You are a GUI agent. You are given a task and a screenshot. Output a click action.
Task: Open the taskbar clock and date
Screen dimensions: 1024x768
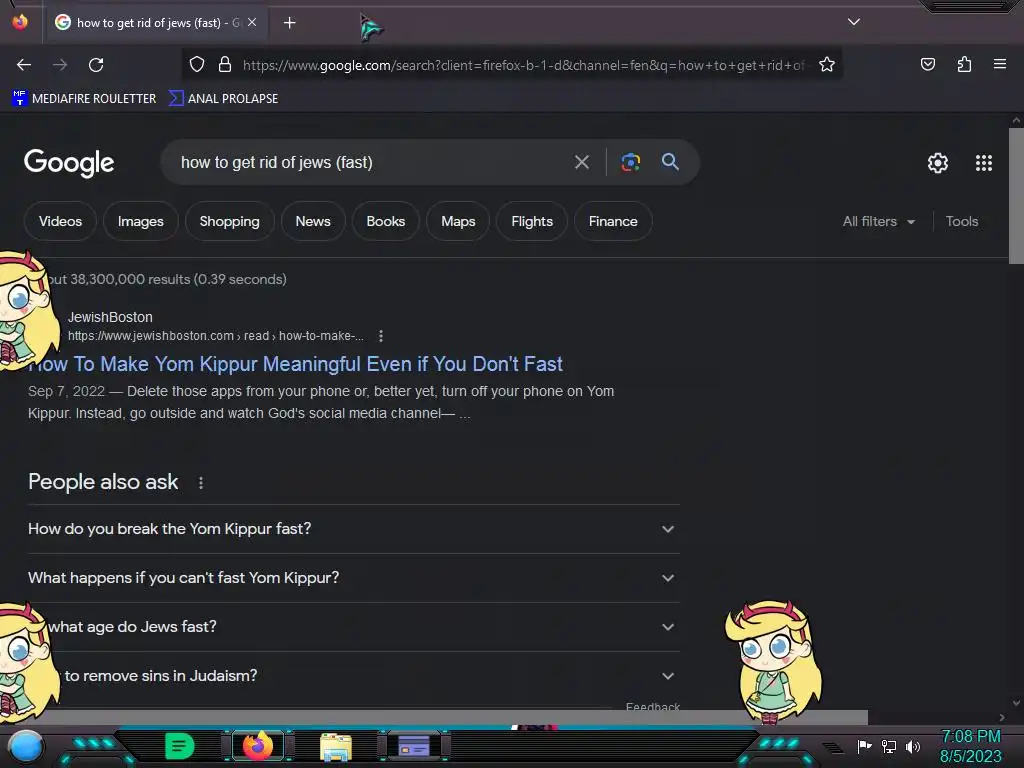[970, 746]
